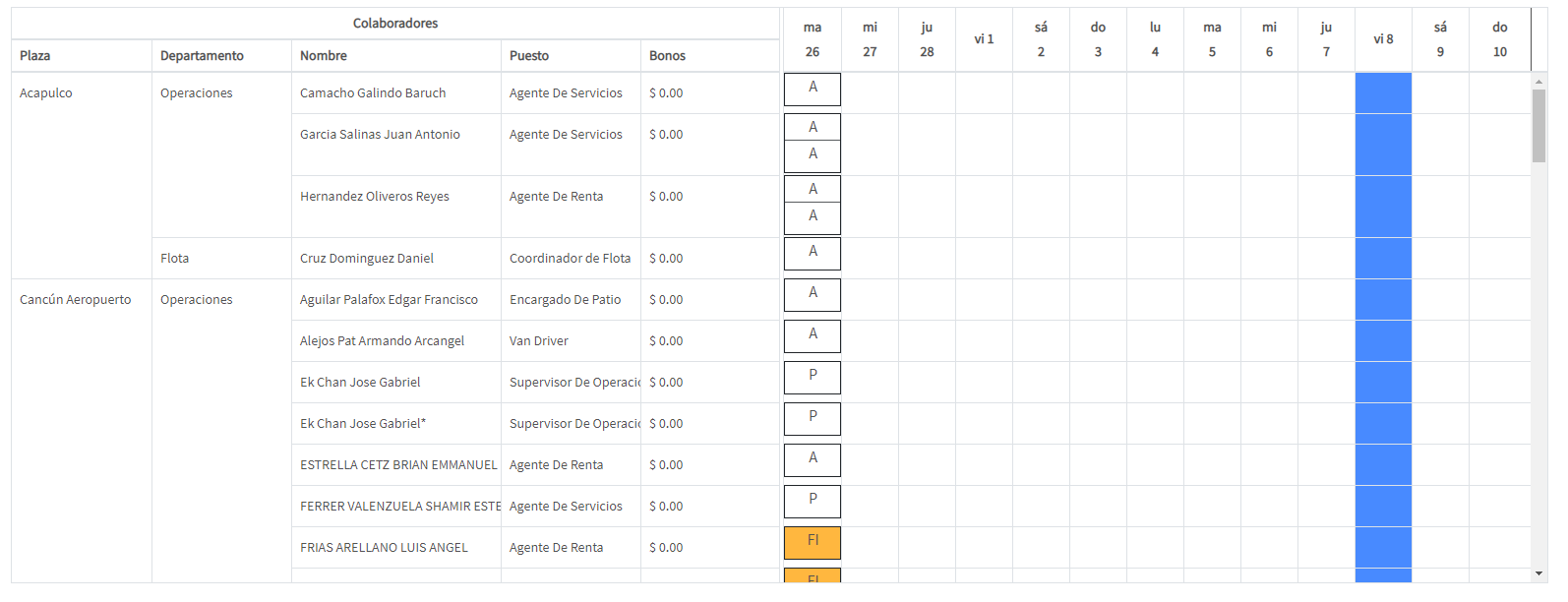Click the FI cell for FRIAS ARELLANO LUIS ANGEL
Image resolution: width=1568 pixels, height=602 pixels.
(x=812, y=540)
